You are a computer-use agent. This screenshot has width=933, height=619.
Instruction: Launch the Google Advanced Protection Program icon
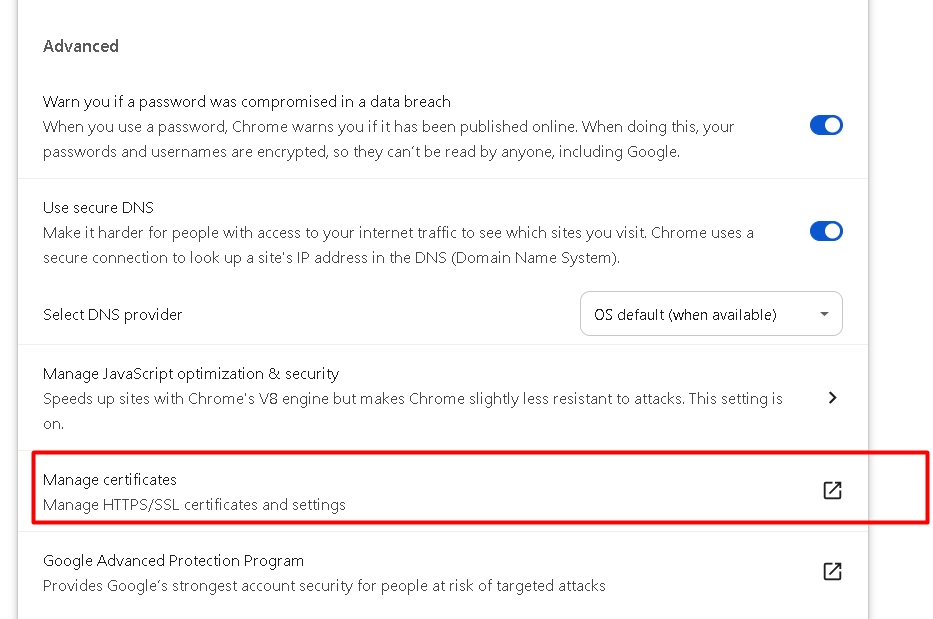point(832,571)
